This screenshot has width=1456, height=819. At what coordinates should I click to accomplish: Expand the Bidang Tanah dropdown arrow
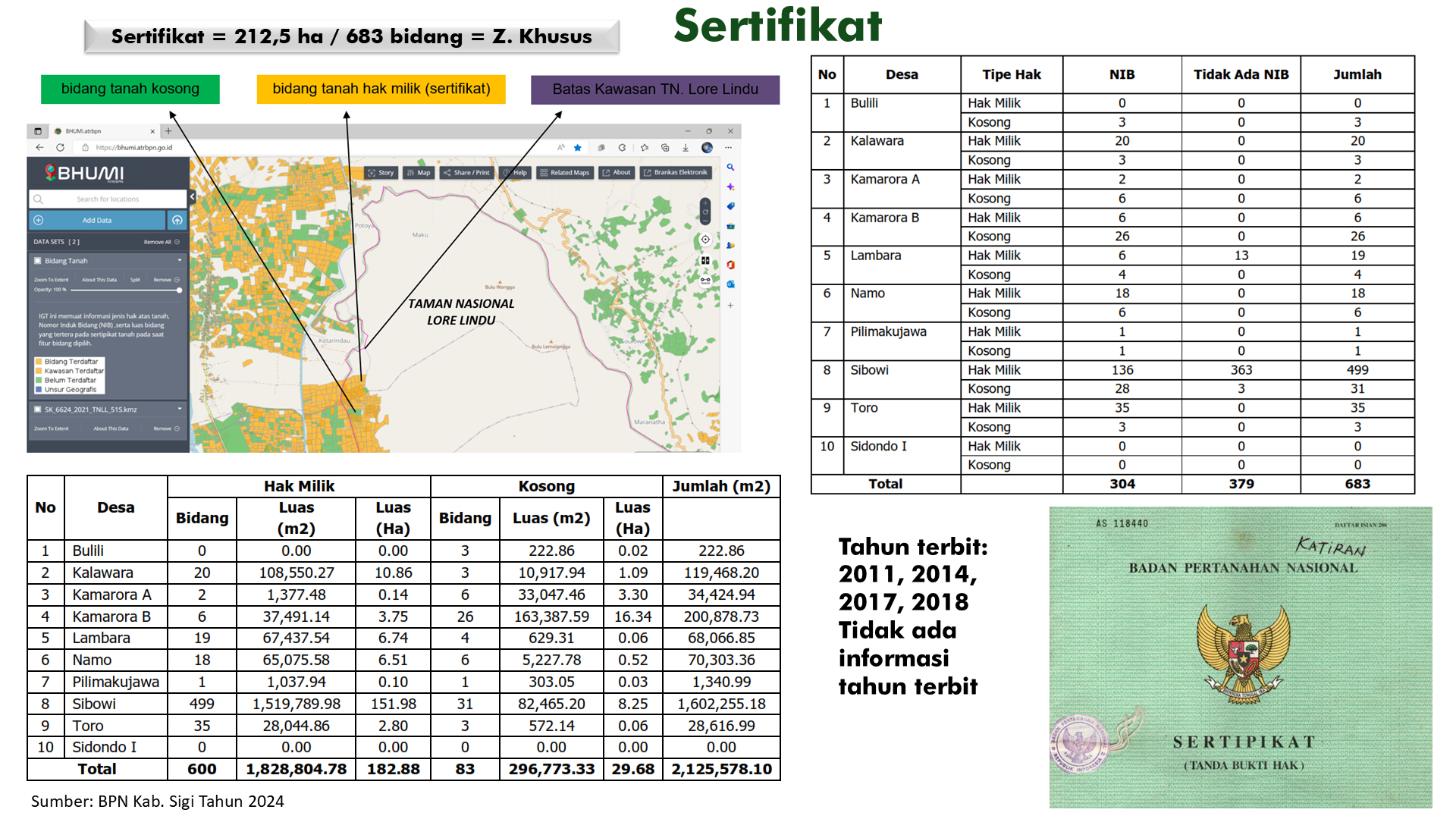coord(180,261)
